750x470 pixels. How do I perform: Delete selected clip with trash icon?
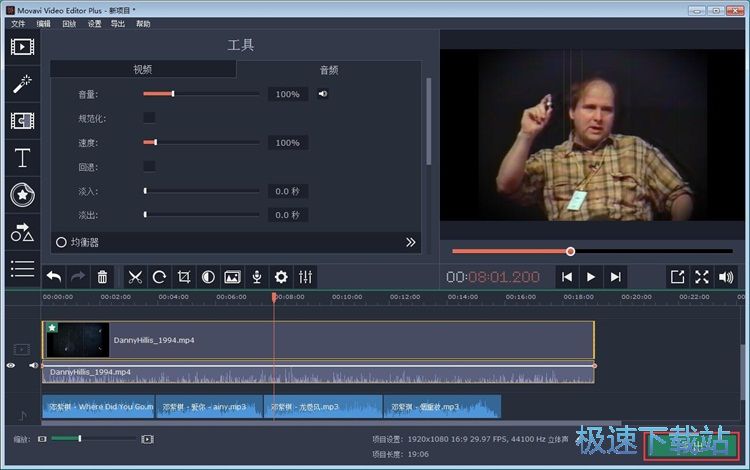[102, 277]
